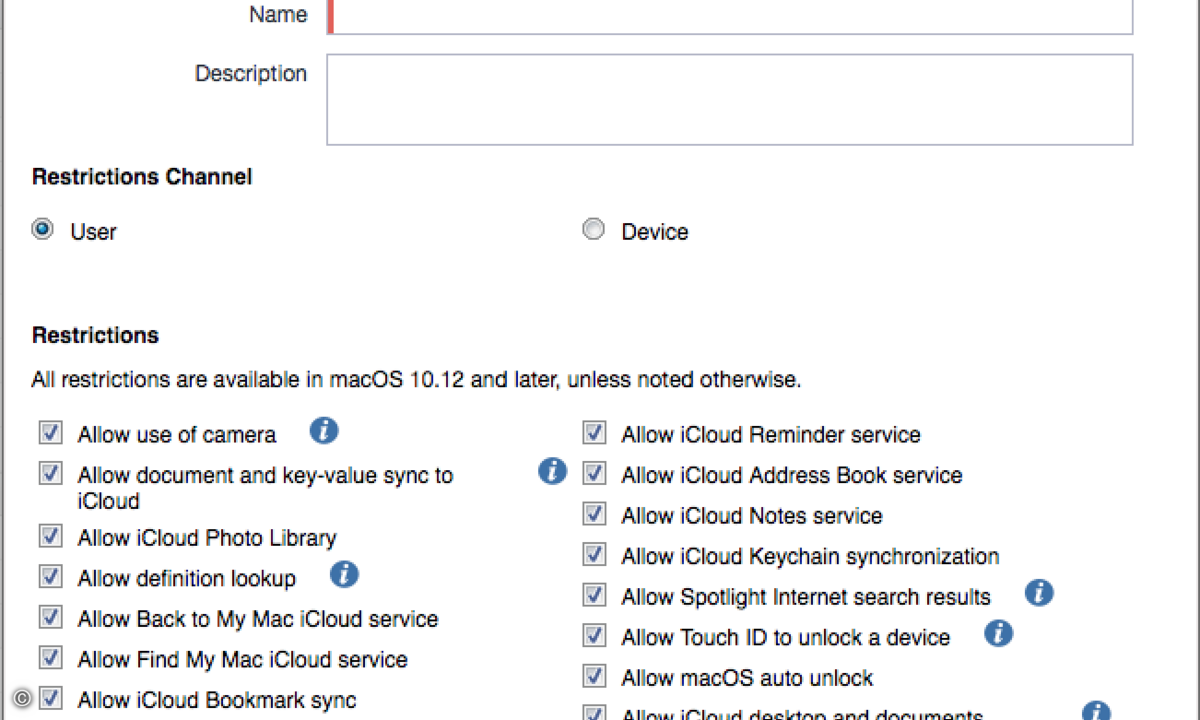Uncheck Allow iCloud desktop and documents
This screenshot has width=1200, height=720.
coord(594,714)
